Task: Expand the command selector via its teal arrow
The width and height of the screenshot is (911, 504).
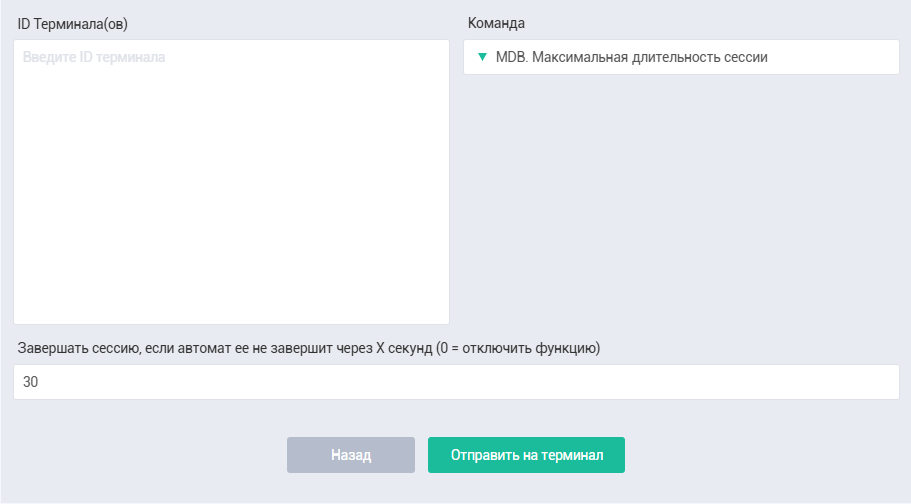Action: click(482, 57)
